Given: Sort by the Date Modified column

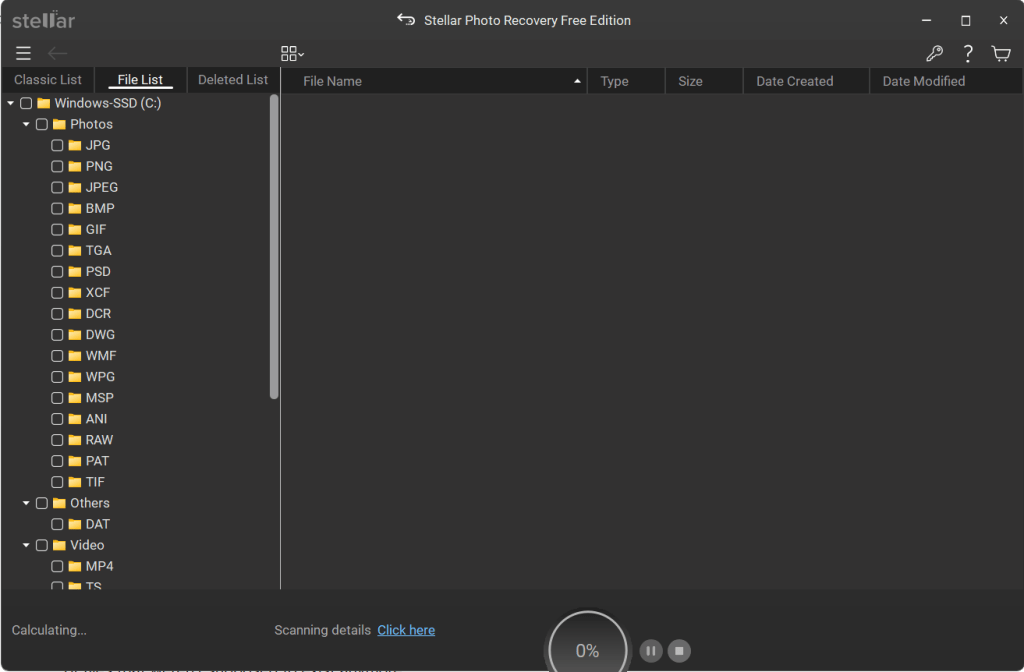Looking at the screenshot, I should tap(946, 81).
